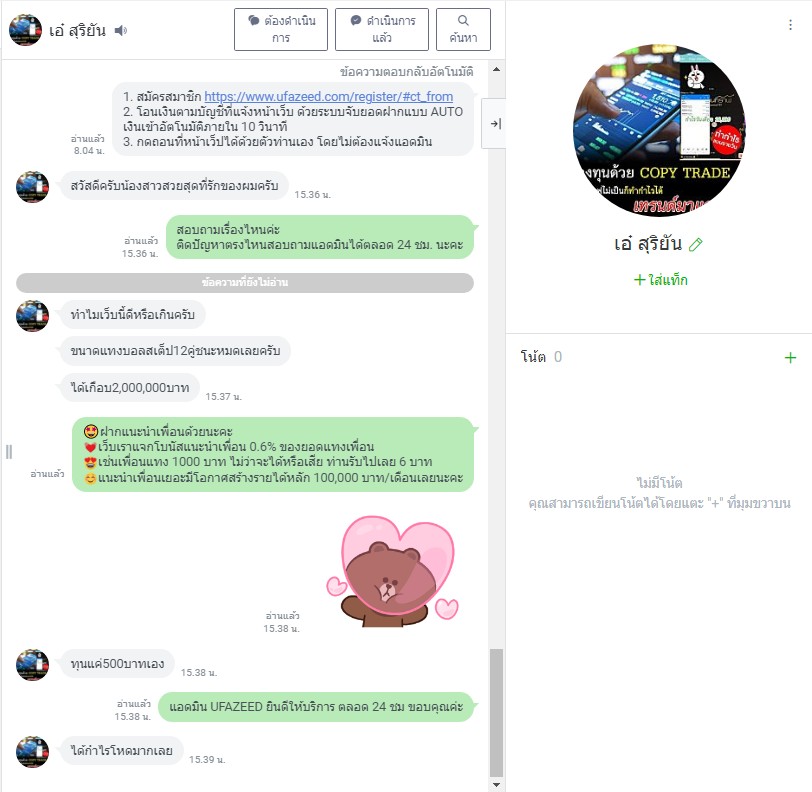The image size is (812, 792).
Task: Add a new note with the plus icon
Action: pos(790,357)
